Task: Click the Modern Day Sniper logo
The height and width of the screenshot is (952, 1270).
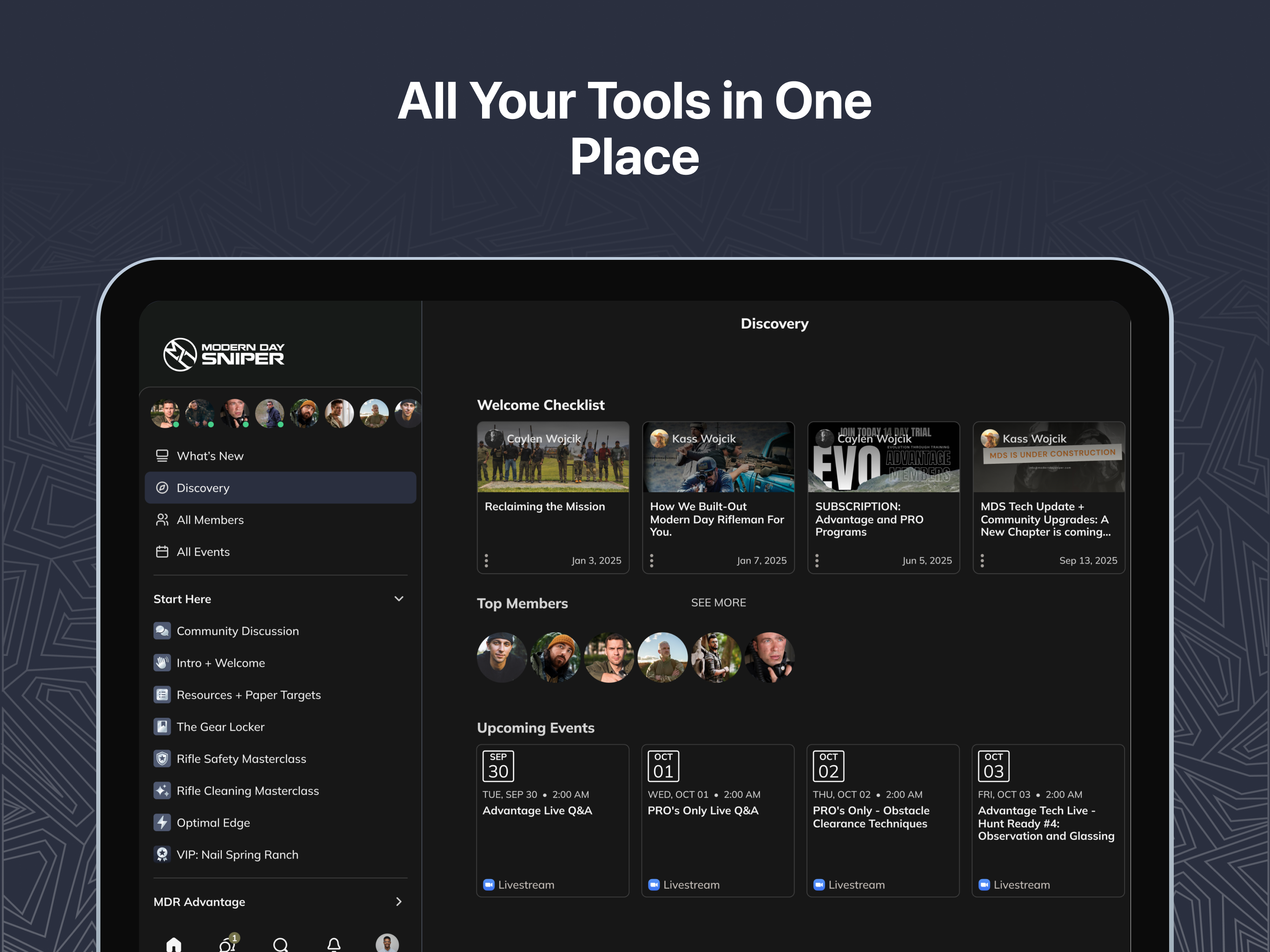Action: click(223, 354)
